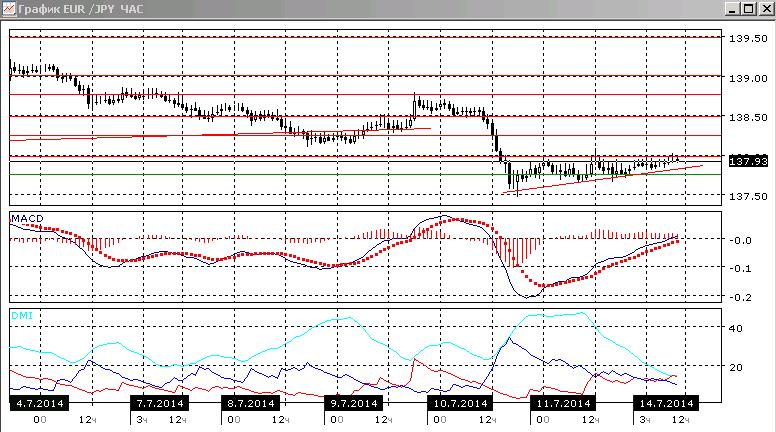Select the current price tag 137.93
Screen dimensions: 776x432
click(x=748, y=161)
